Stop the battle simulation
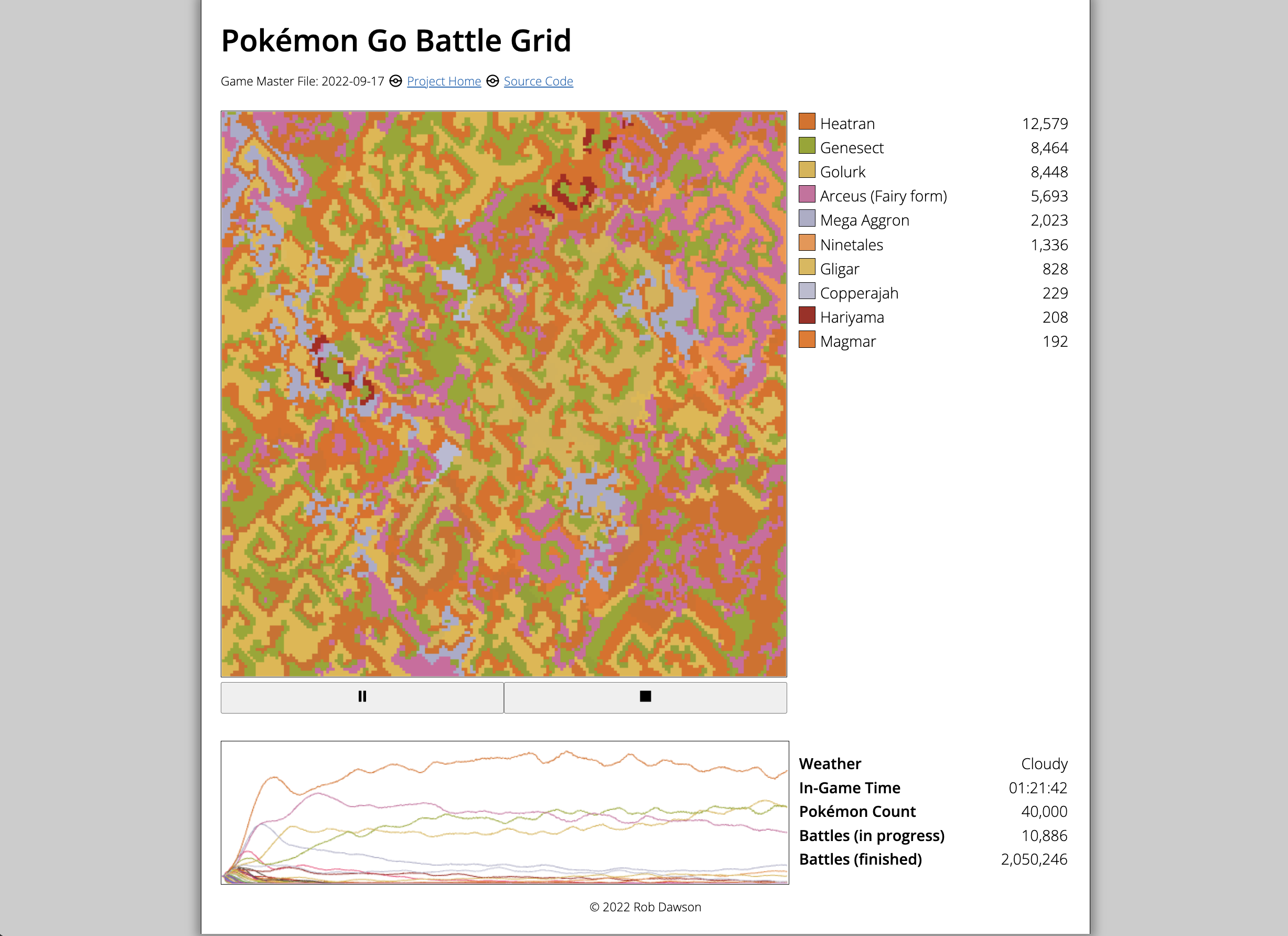Viewport: 1288px width, 936px height. click(x=645, y=697)
